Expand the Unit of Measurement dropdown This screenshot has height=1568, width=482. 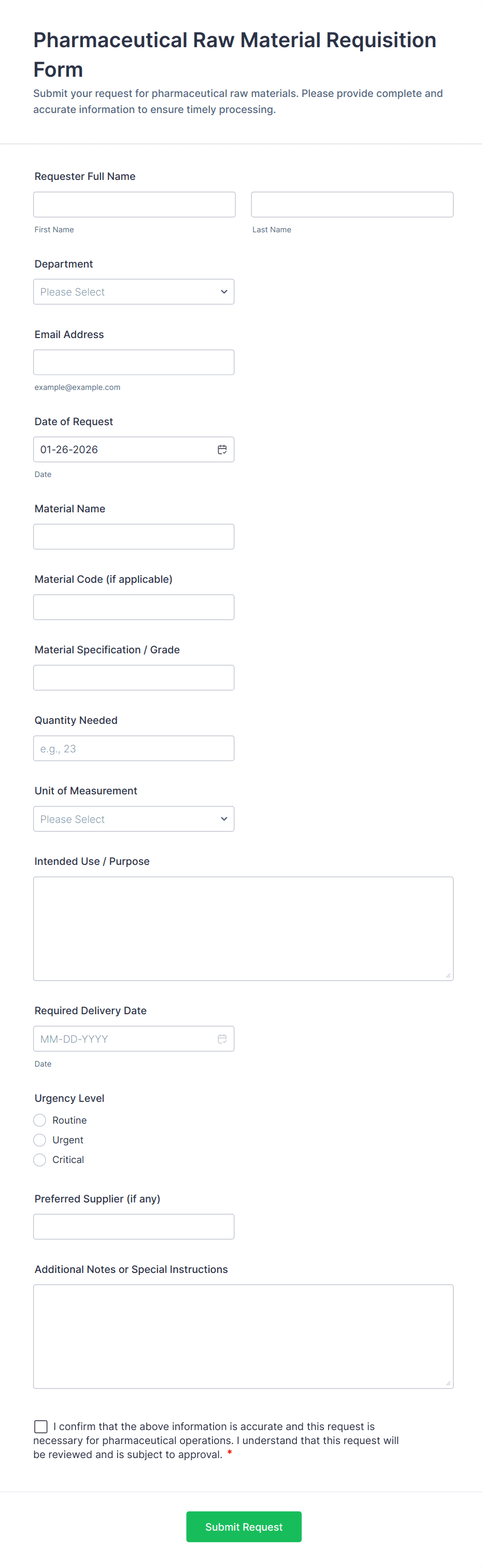(x=134, y=819)
